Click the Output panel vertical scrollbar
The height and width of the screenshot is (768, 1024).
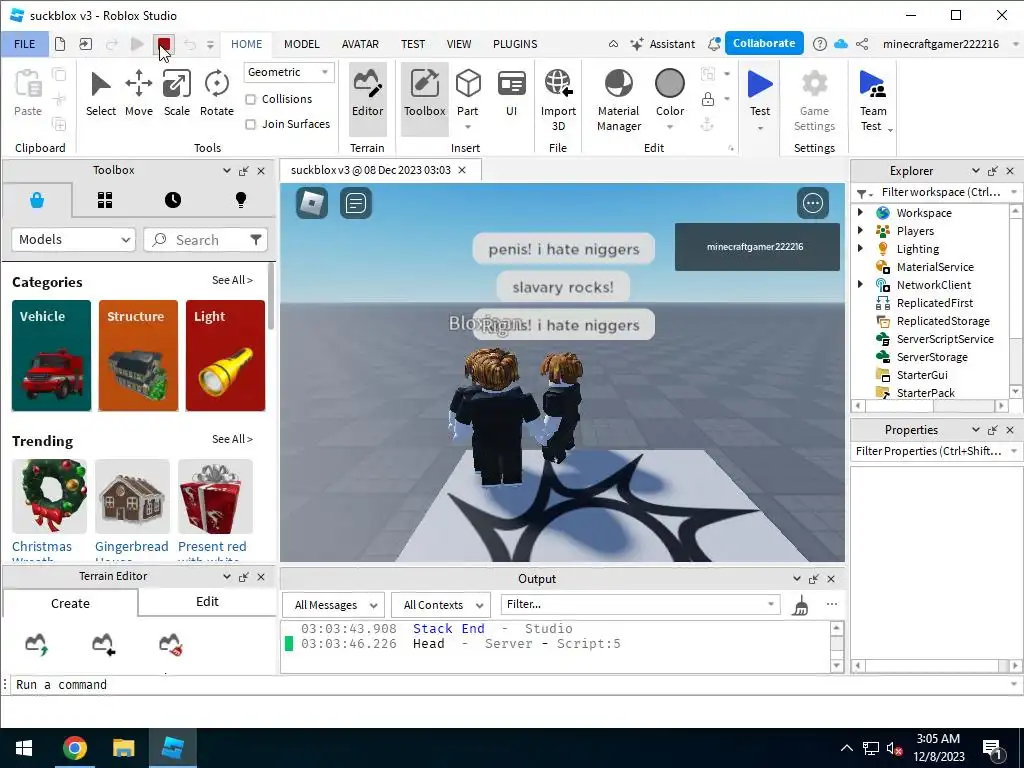837,646
